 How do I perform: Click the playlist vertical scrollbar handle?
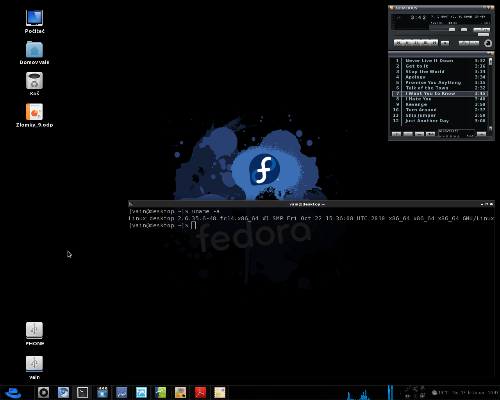490,62
